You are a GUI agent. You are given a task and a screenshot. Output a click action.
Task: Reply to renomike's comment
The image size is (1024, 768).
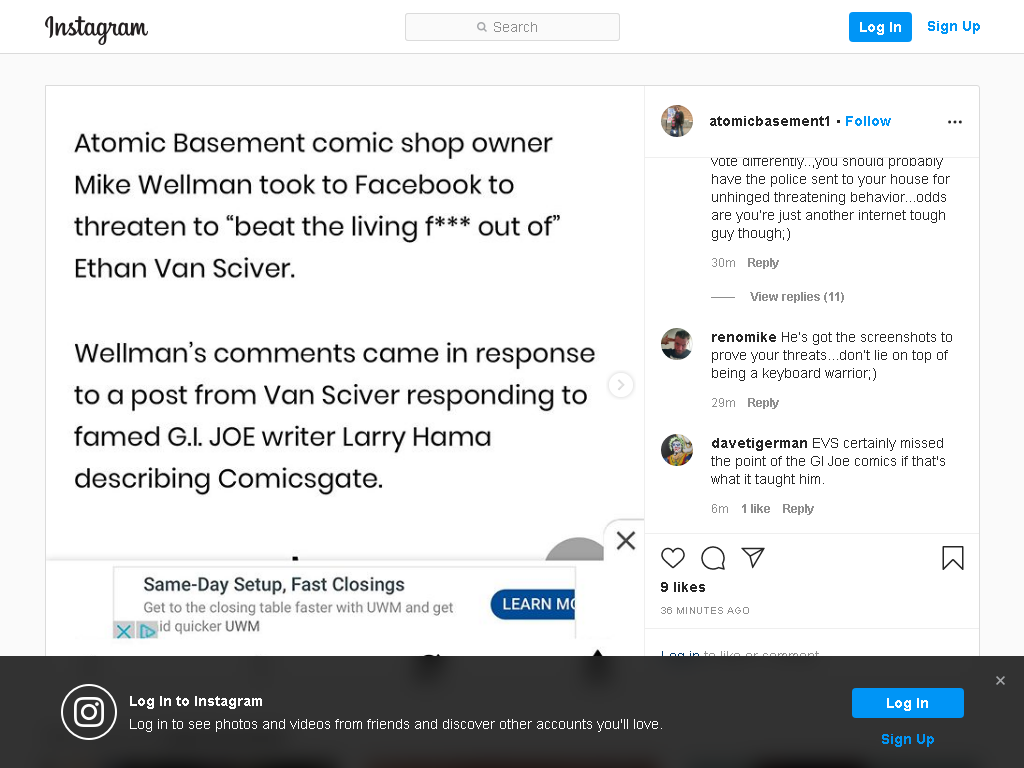[763, 402]
